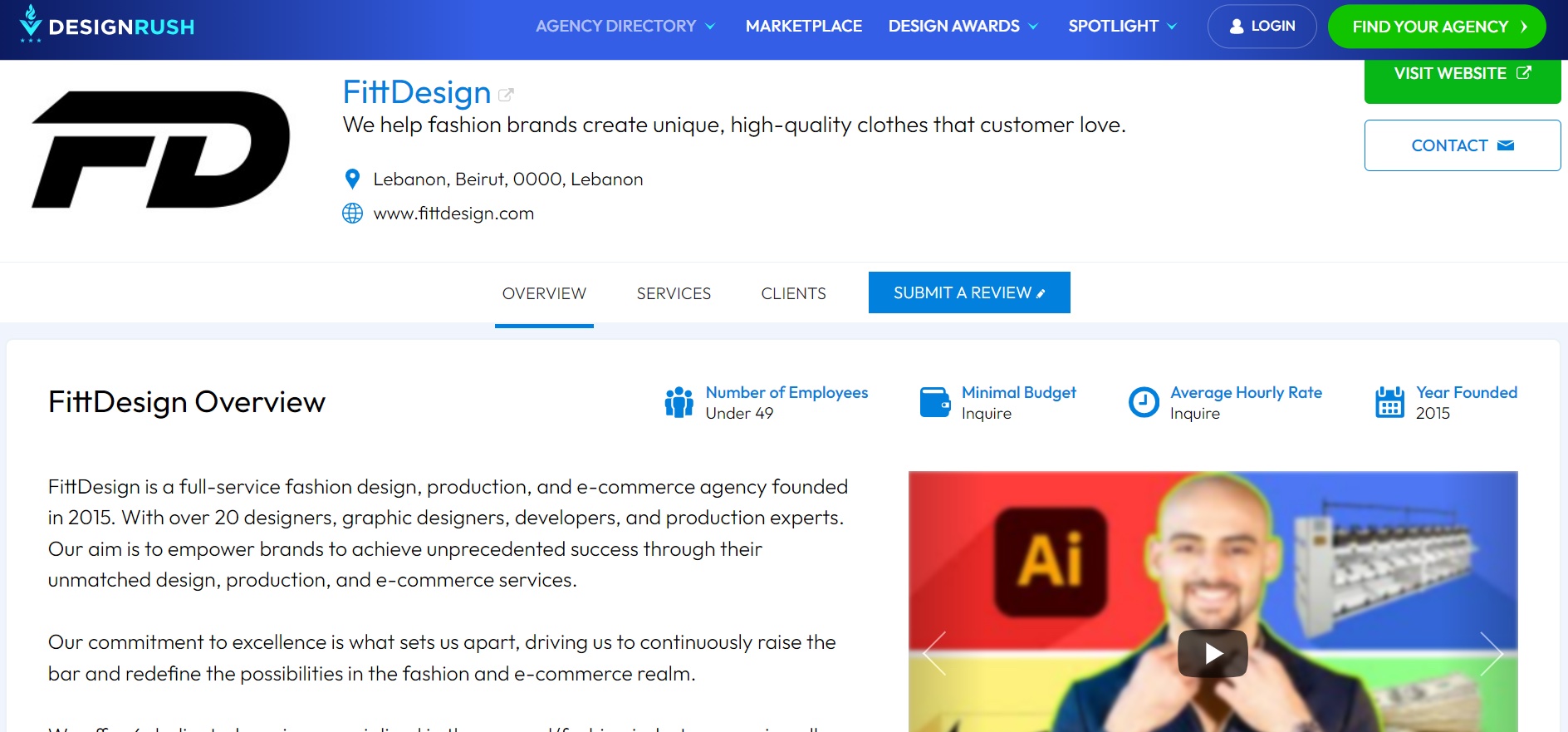This screenshot has height=732, width=1568.
Task: Click the Year Founded label
Action: 1467,392
